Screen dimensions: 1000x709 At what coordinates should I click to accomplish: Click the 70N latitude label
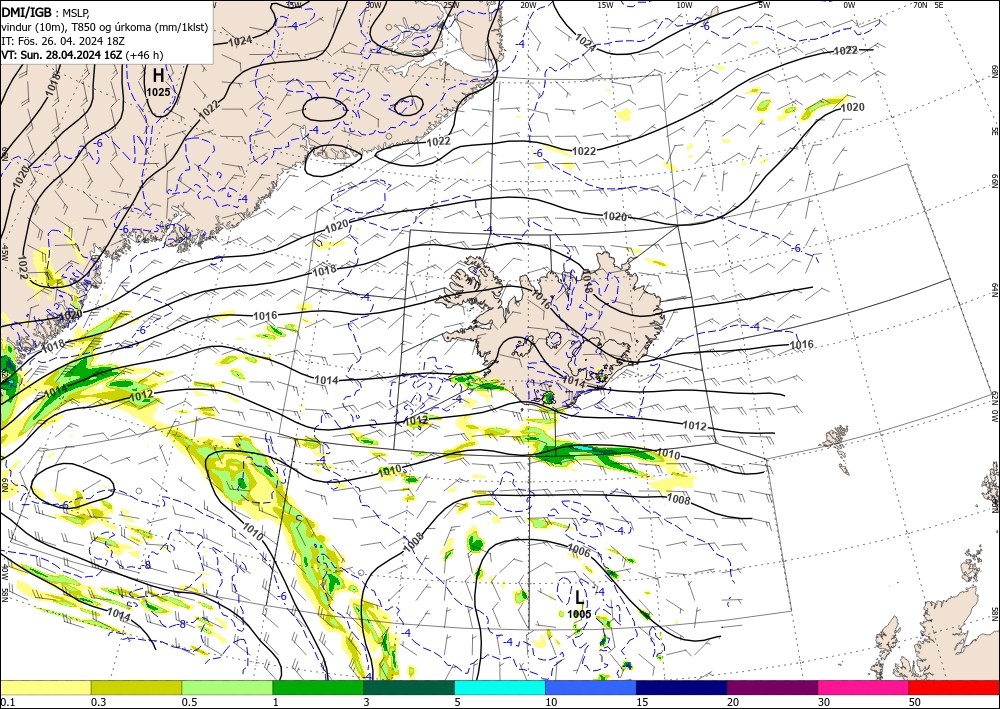(x=920, y=5)
